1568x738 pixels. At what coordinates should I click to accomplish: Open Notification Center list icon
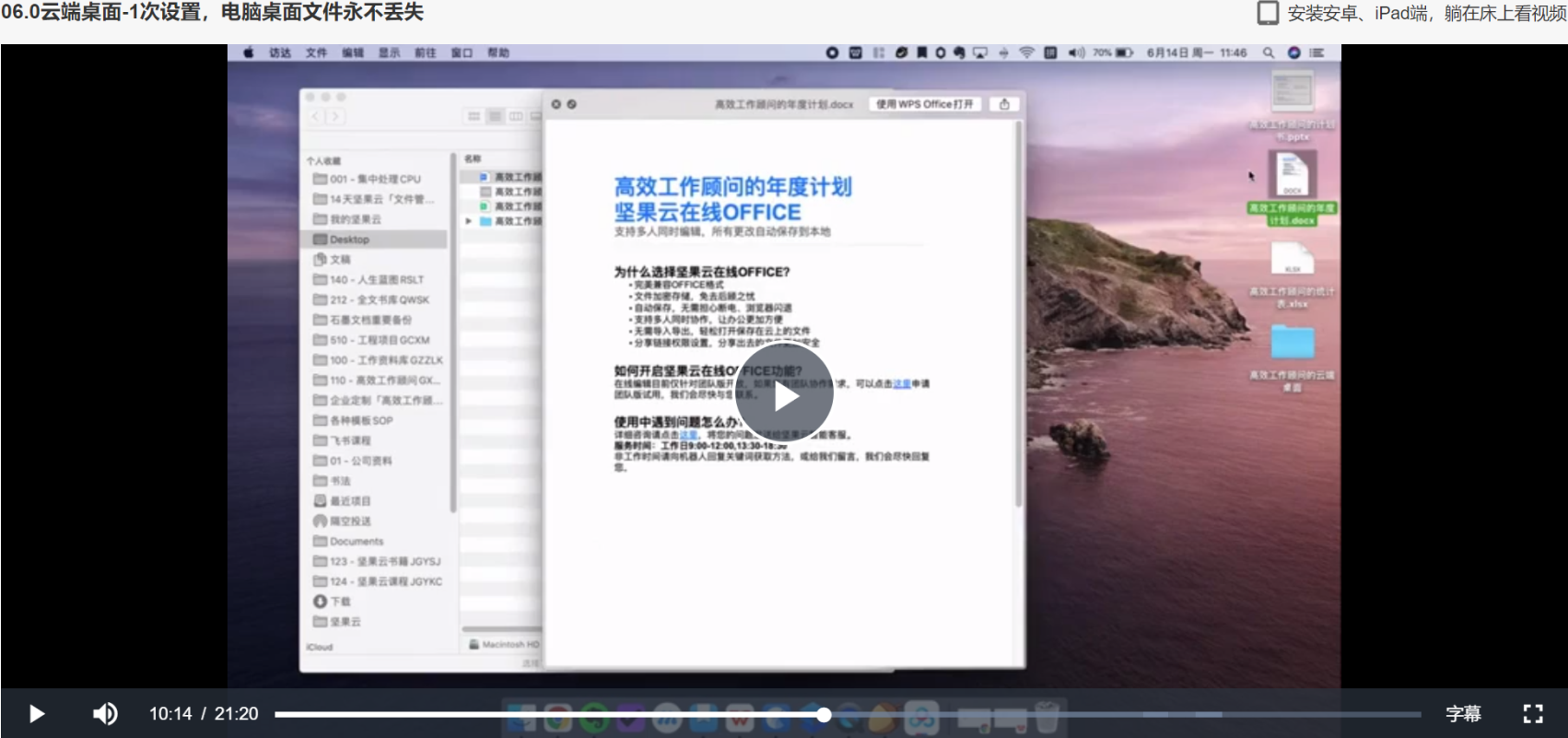[x=1317, y=53]
